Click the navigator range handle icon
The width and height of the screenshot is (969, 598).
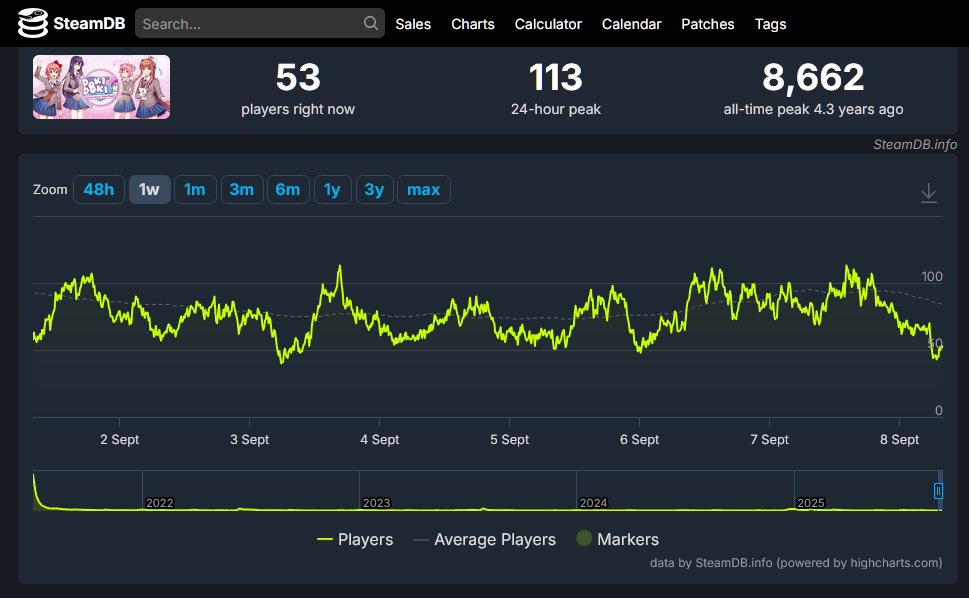coord(938,491)
